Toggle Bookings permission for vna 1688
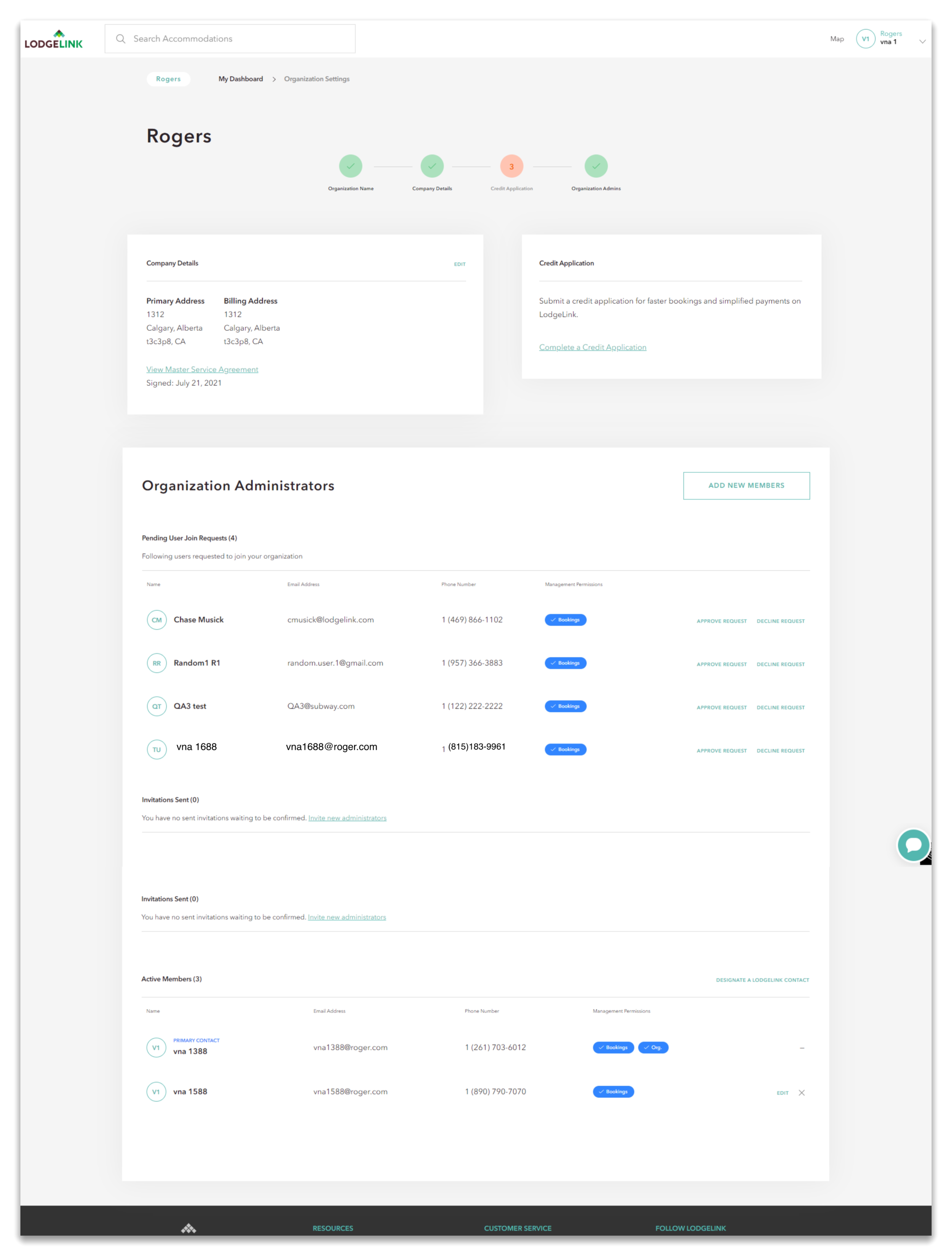The width and height of the screenshot is (952, 1256). 565,750
